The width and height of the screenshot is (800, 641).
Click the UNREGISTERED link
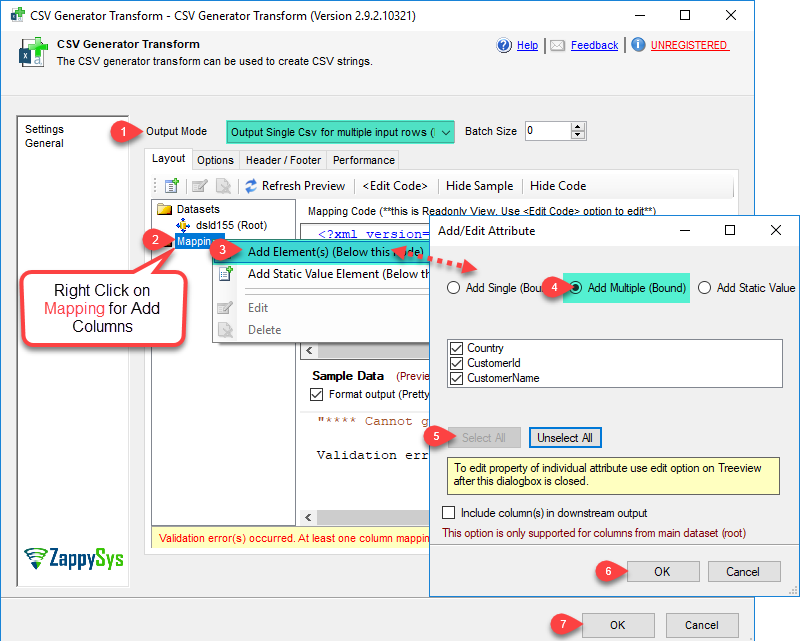tap(690, 45)
